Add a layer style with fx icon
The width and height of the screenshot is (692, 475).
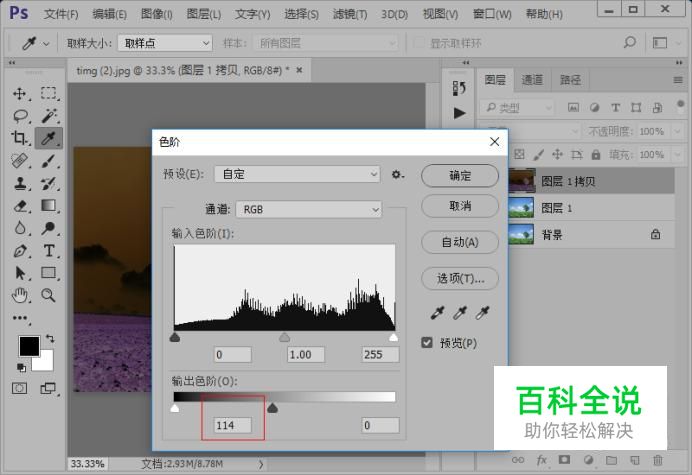coord(541,460)
